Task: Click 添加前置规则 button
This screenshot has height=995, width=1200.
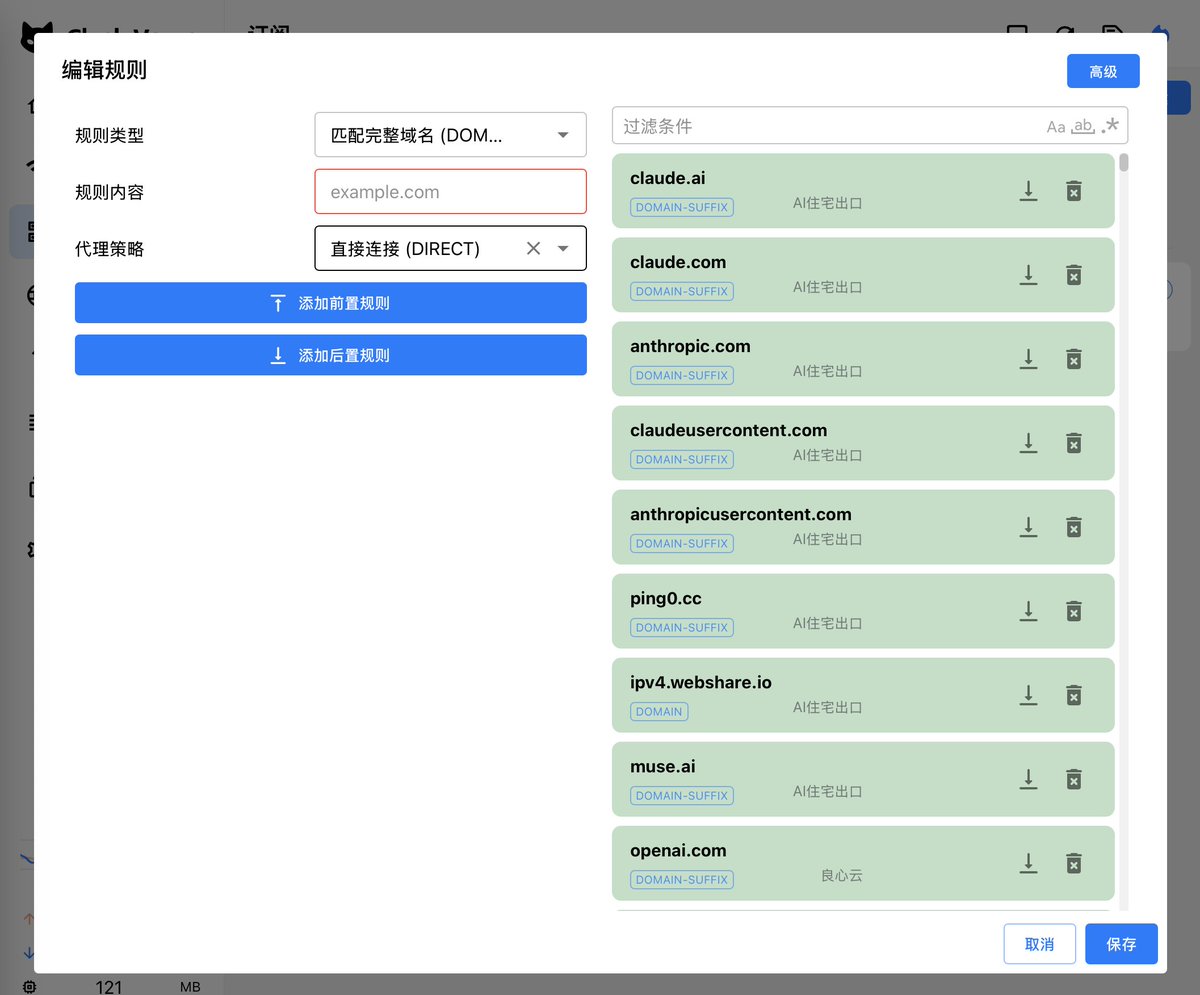Action: [331, 303]
